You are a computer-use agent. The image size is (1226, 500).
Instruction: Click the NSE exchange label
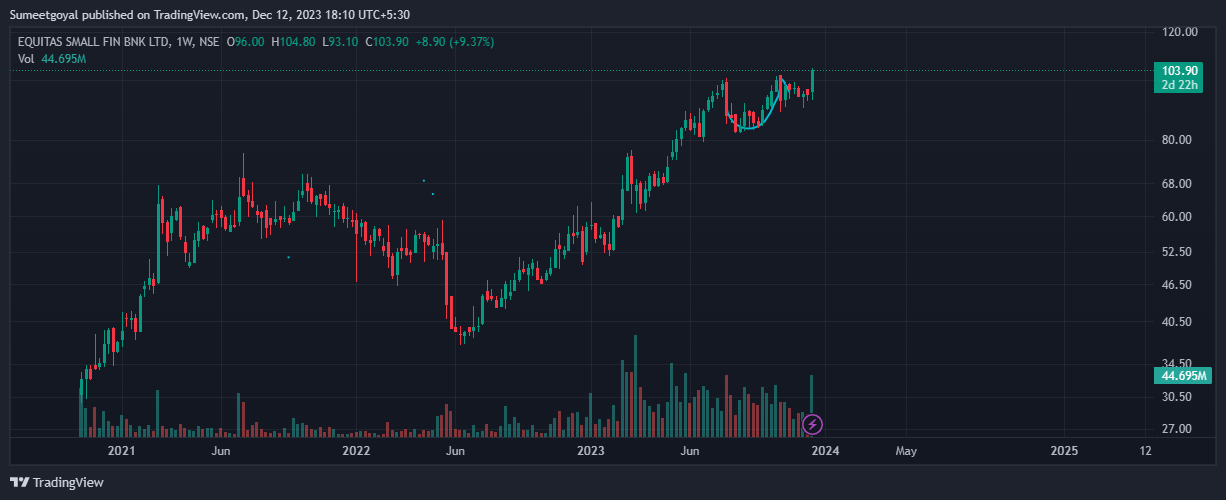(x=208, y=42)
